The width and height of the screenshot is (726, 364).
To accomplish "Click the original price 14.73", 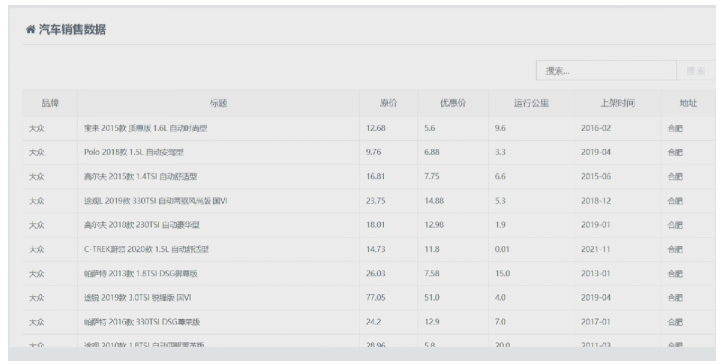I will coord(376,249).
